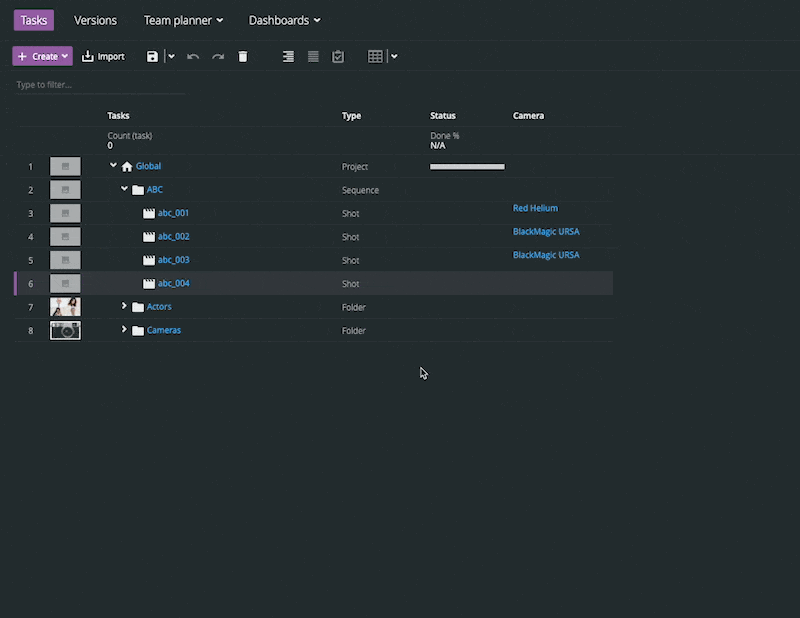Open shot abc_004 link
Screen dimensions: 800x618
pyautogui.click(x=173, y=283)
